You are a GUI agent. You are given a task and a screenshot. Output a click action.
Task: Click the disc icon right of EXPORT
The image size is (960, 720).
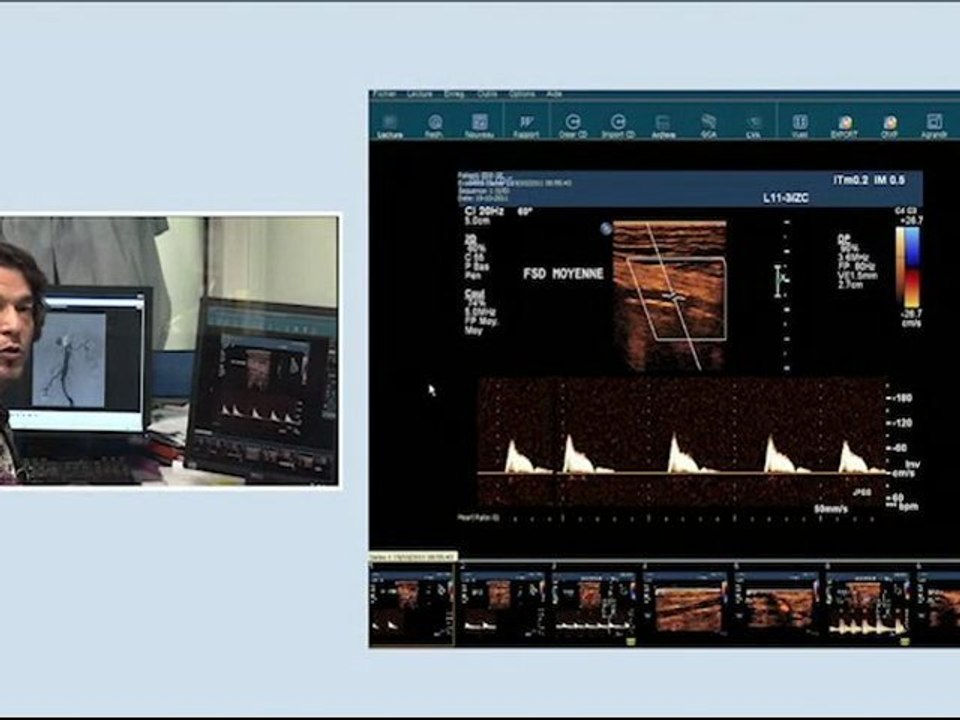pos(890,126)
